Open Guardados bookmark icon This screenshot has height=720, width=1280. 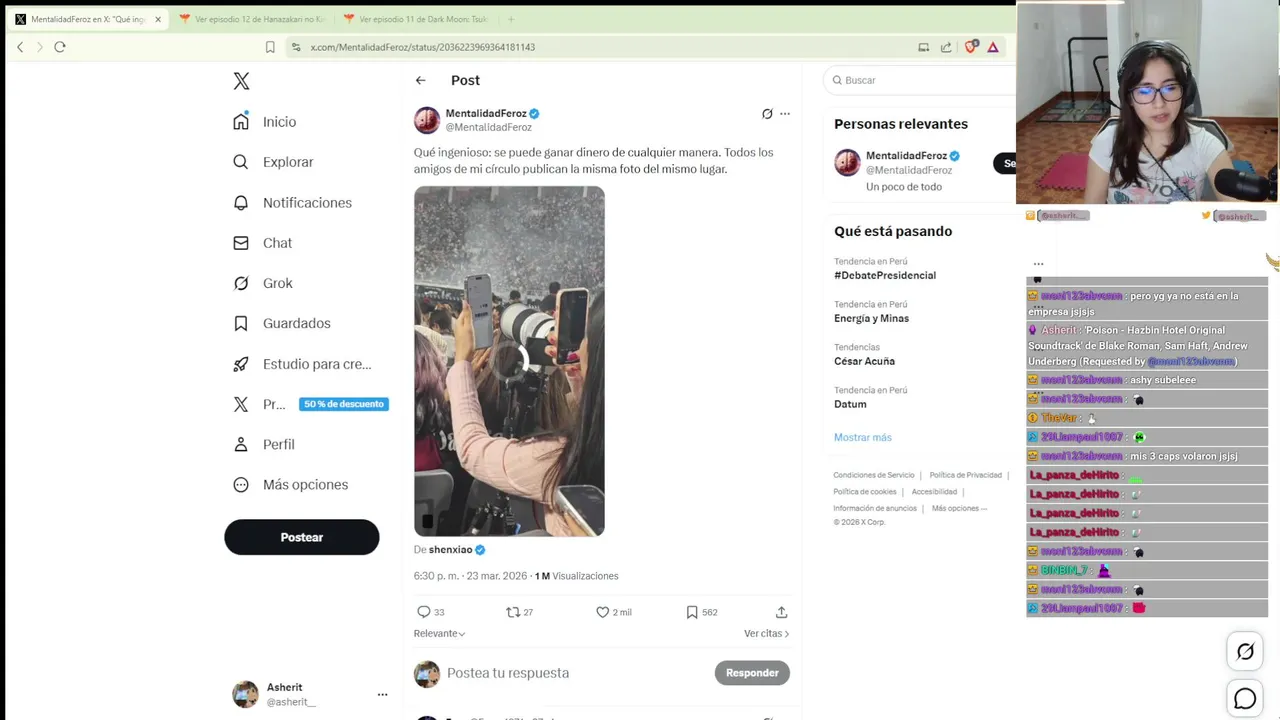click(x=241, y=323)
